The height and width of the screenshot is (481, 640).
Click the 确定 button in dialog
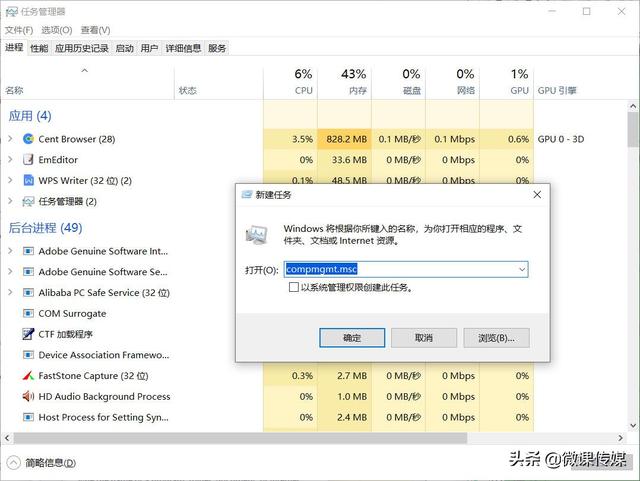tap(352, 338)
